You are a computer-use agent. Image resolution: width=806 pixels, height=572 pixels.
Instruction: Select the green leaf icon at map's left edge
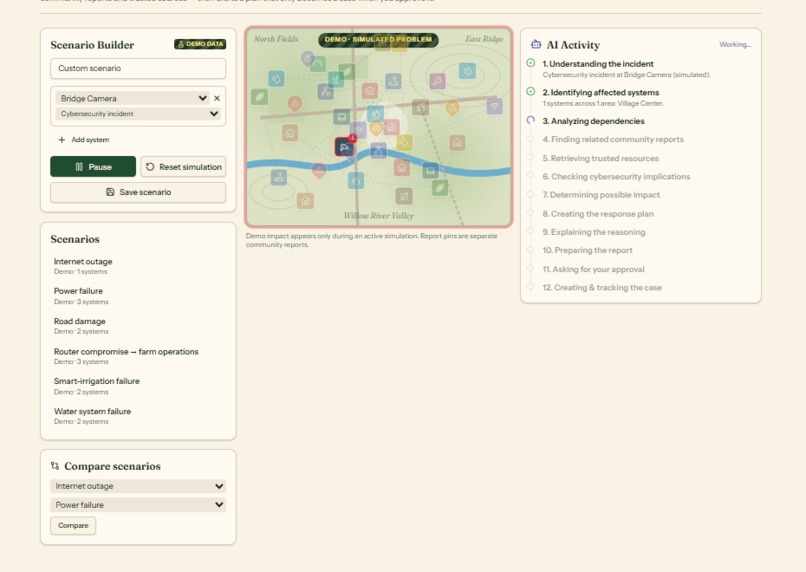(259, 97)
